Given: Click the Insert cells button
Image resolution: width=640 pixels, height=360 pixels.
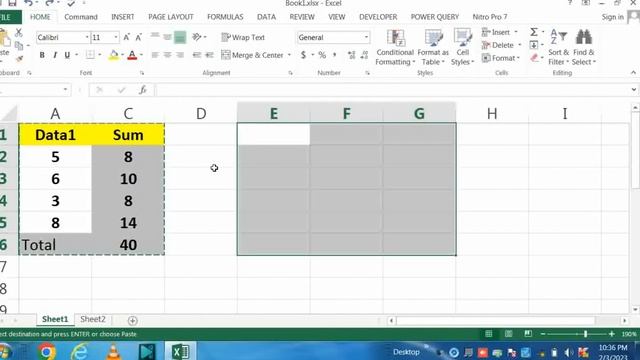Looking at the screenshot, I should (x=499, y=32).
